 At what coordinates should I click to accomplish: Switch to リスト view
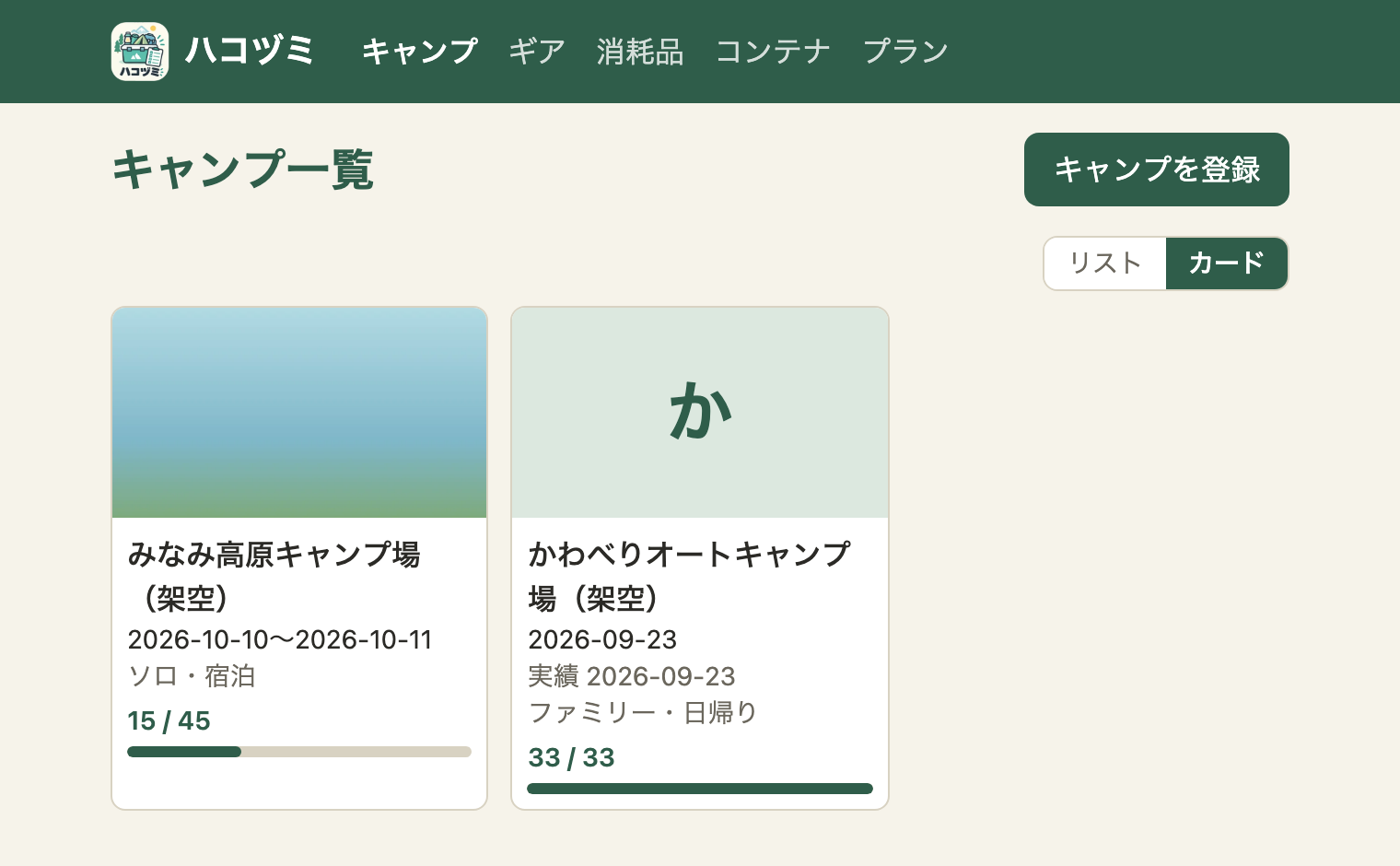[1105, 263]
